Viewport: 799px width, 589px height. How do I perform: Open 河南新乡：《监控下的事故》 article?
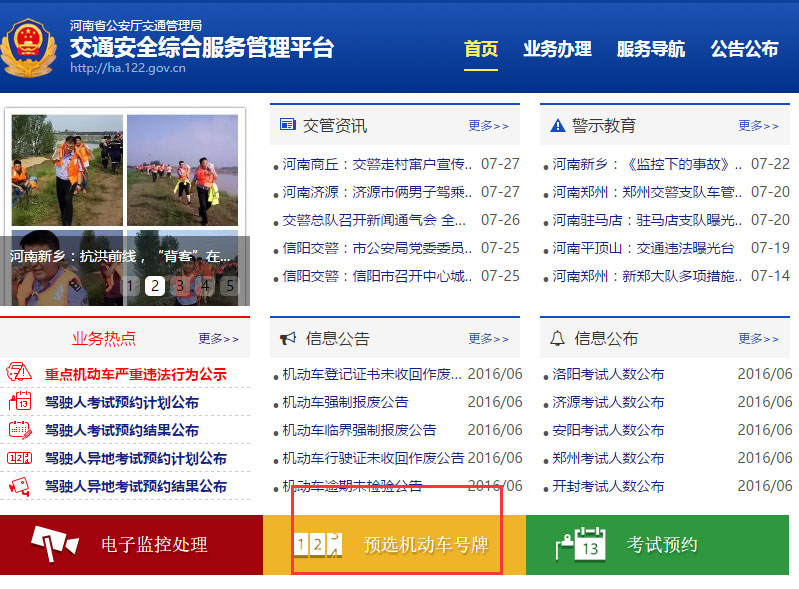647,164
